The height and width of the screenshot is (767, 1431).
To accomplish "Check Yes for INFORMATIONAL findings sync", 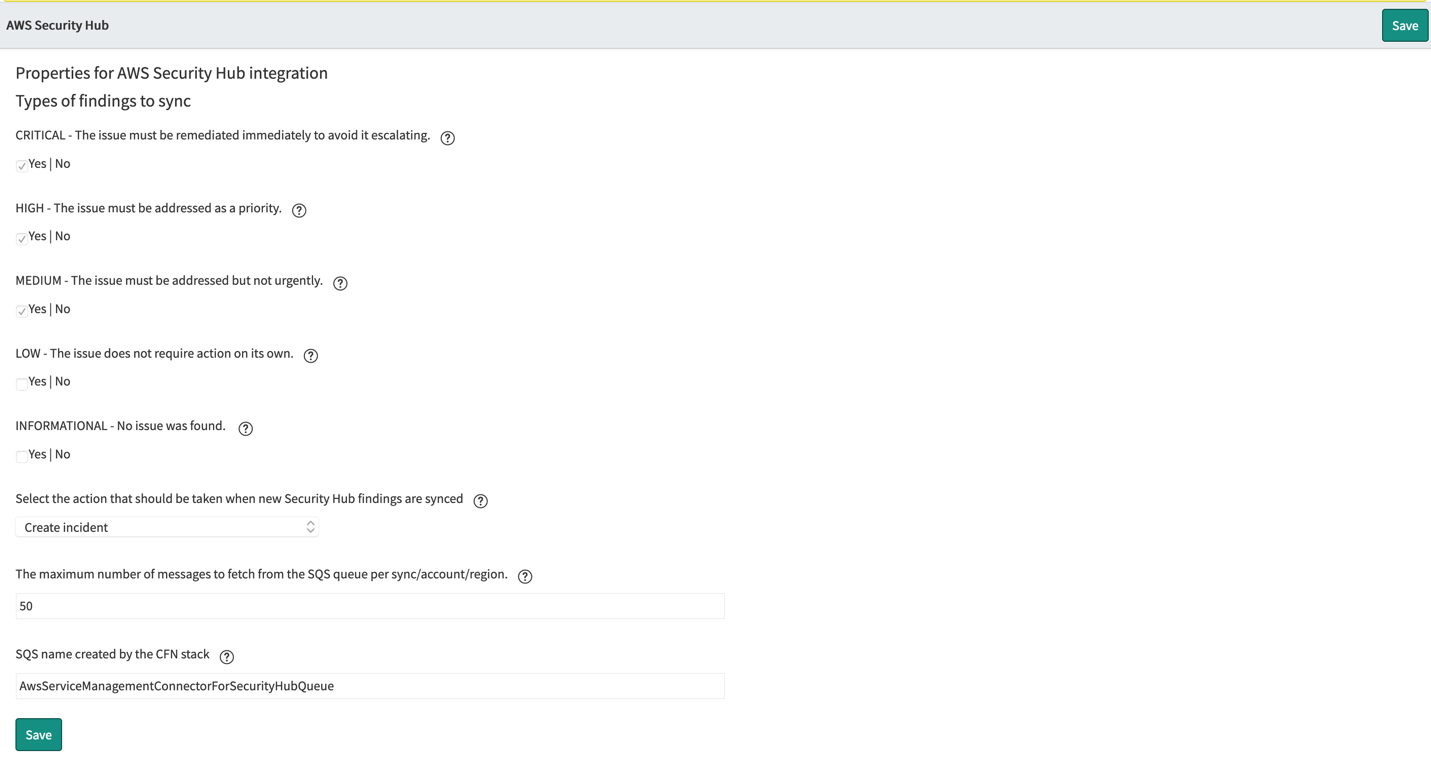I will 21,455.
